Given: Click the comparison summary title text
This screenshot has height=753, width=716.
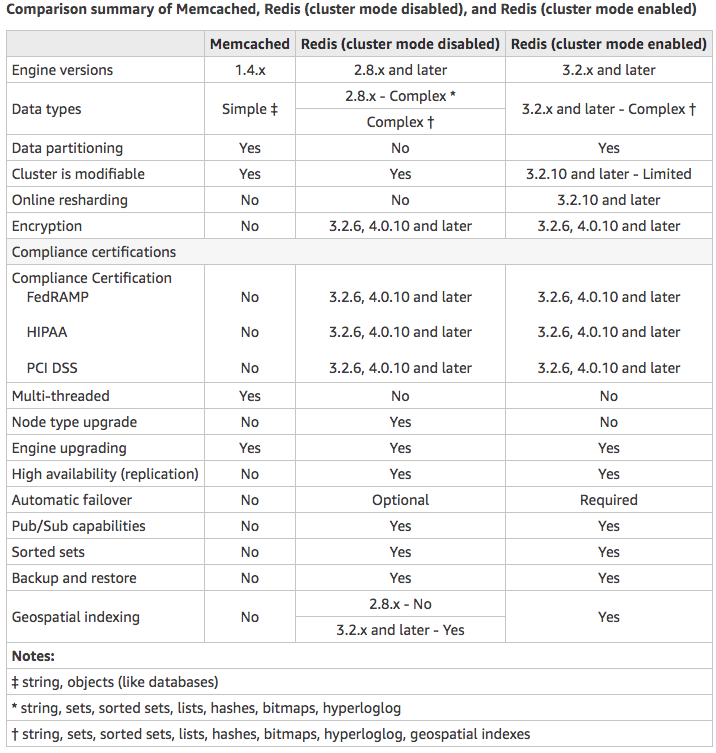Looking at the screenshot, I should point(351,10).
